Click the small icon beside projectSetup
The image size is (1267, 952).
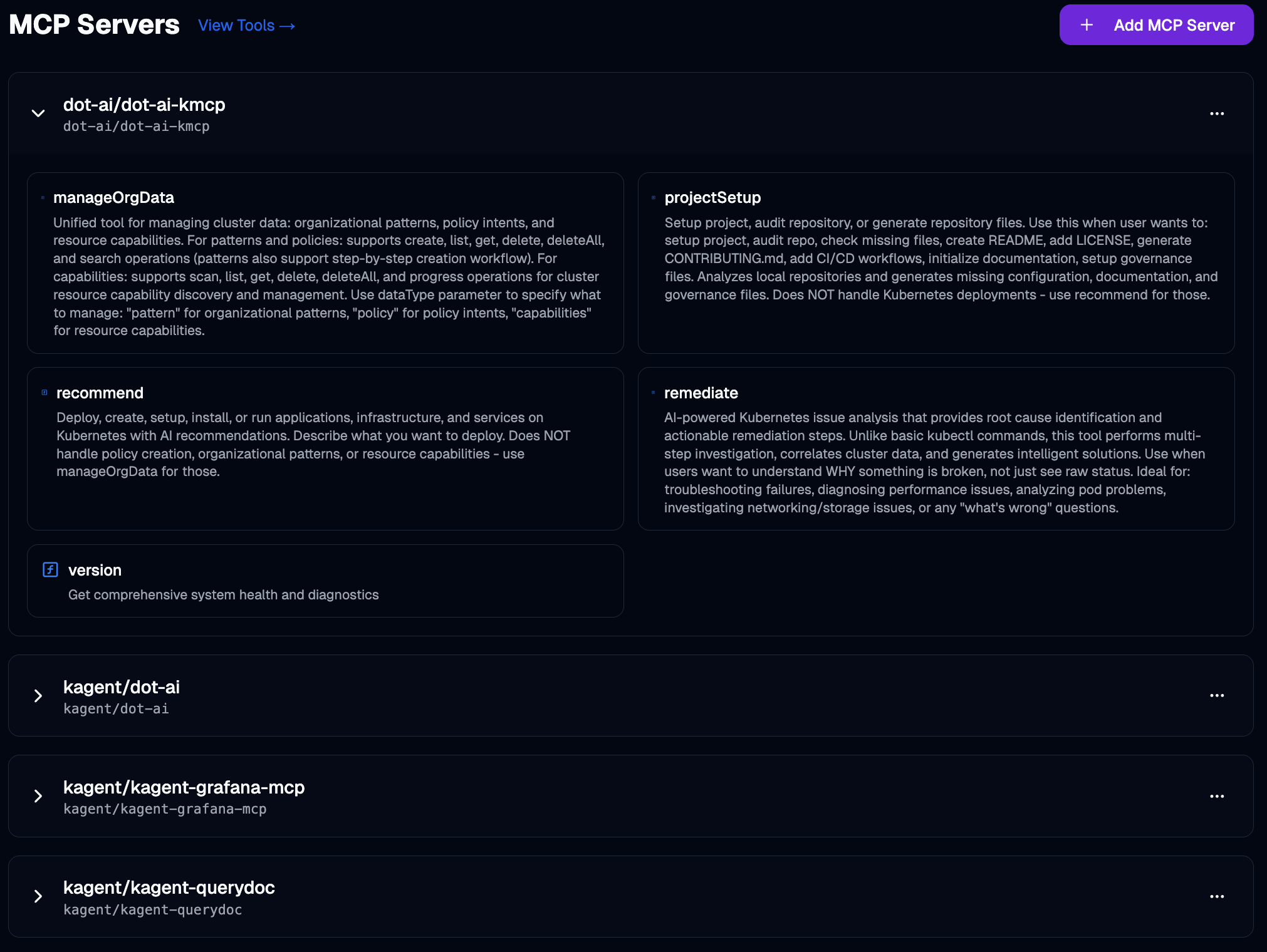pyautogui.click(x=654, y=198)
